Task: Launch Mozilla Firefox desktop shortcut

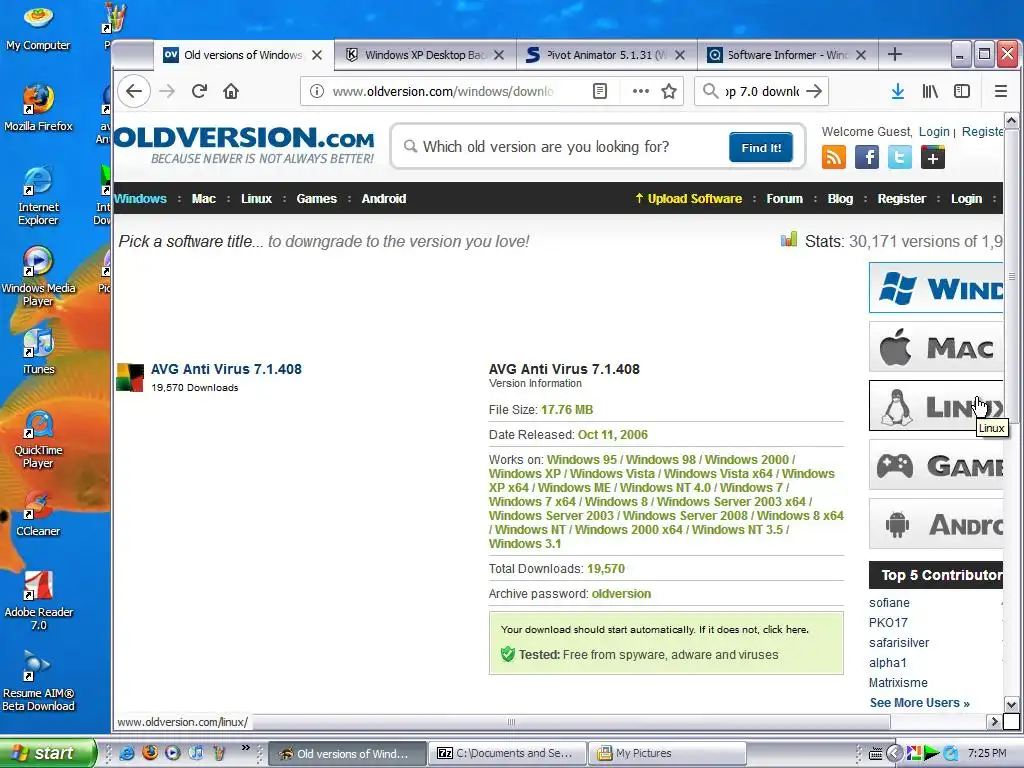Action: pos(38,108)
